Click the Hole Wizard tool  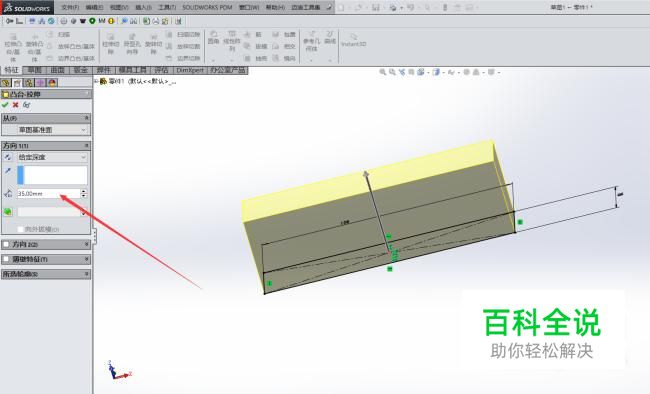[132, 44]
